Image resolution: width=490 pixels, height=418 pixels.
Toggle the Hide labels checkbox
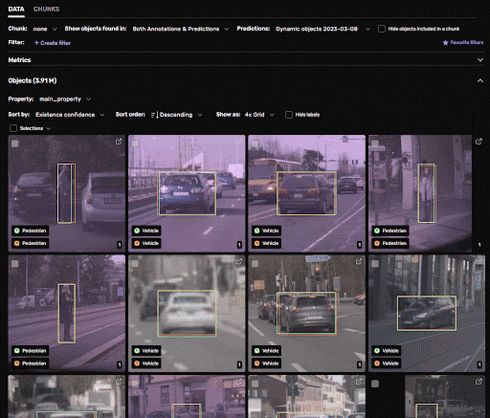tap(289, 115)
